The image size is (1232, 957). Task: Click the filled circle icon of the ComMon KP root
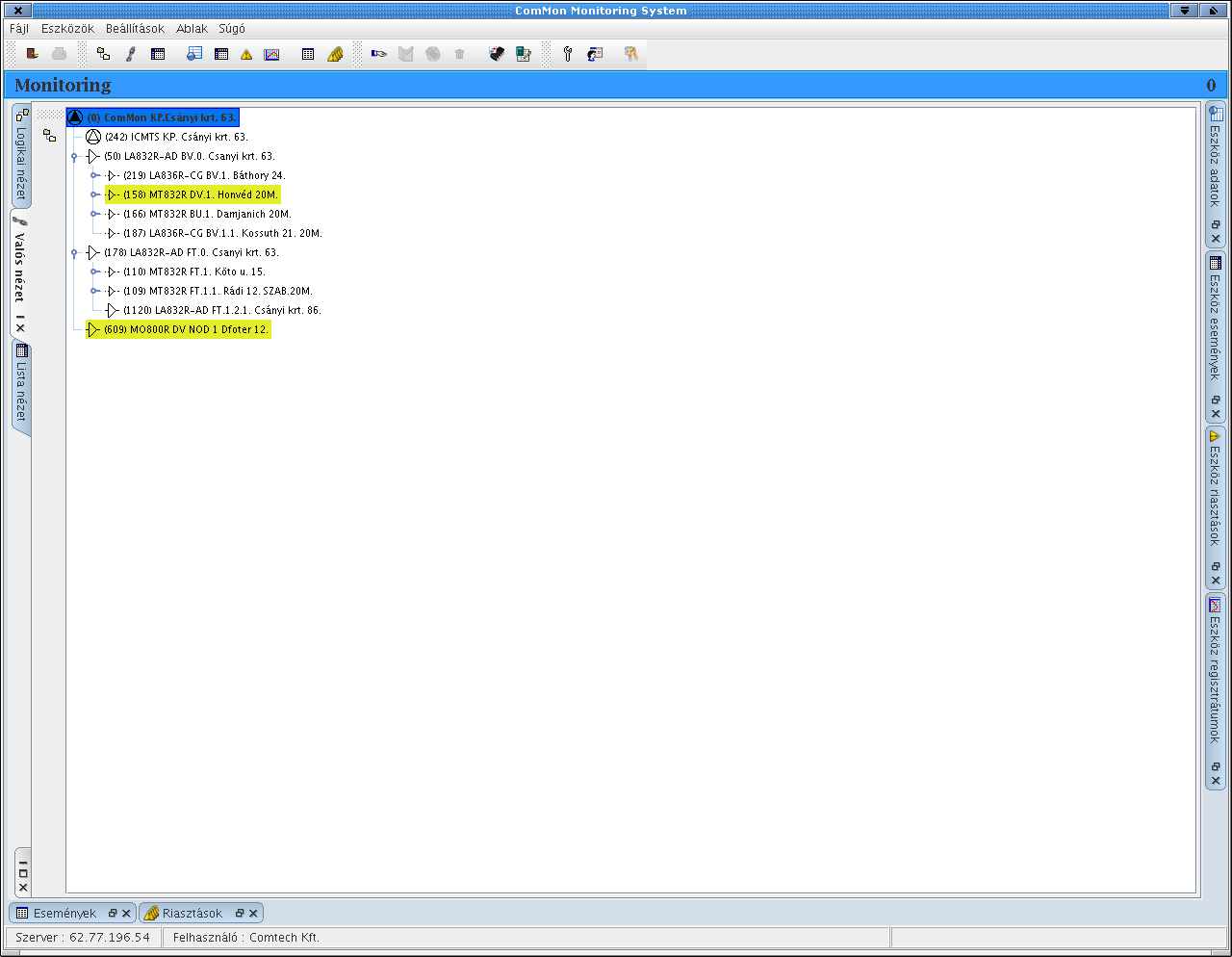(75, 117)
